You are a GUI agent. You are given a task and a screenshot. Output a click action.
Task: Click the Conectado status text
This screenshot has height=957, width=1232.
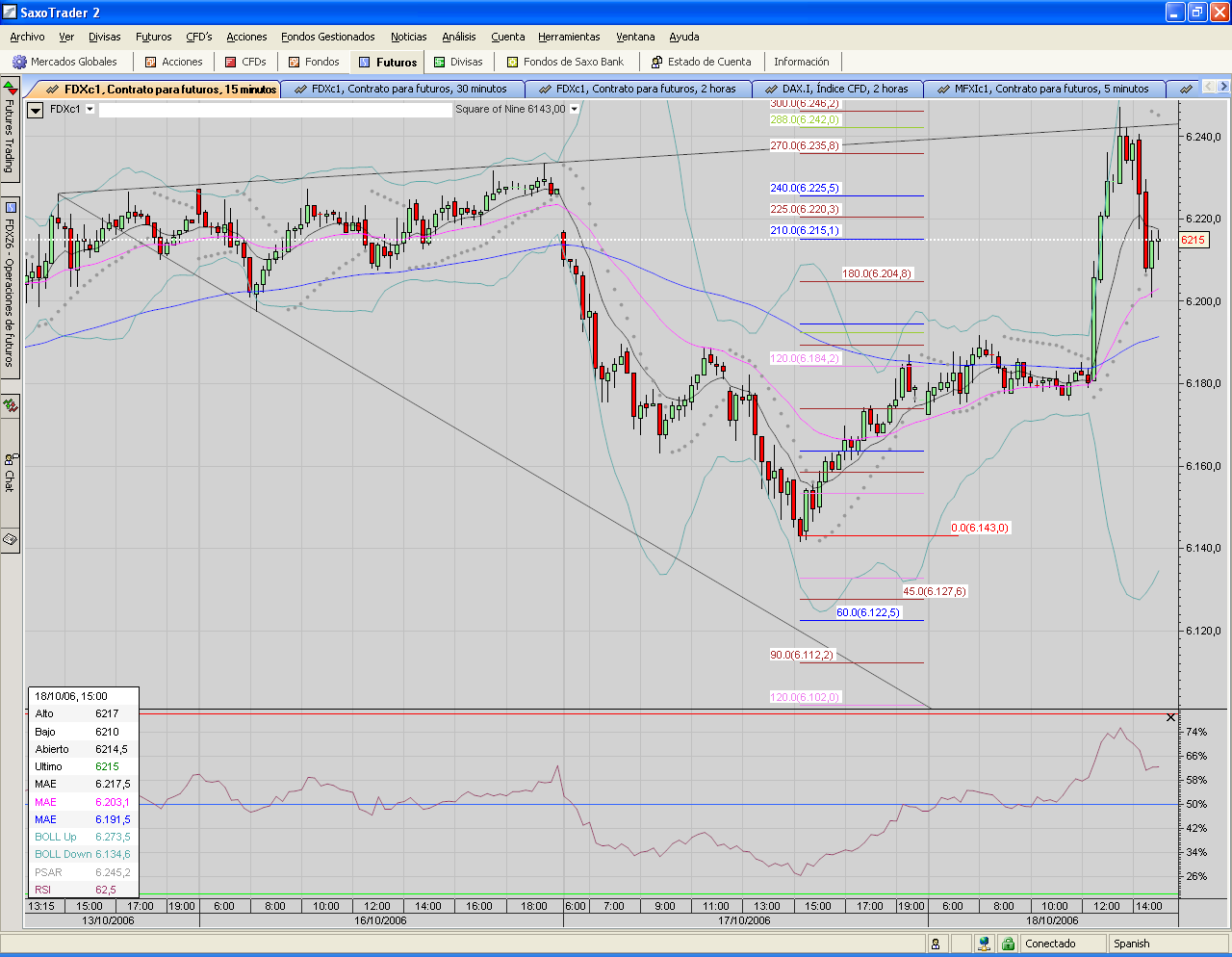tap(1050, 944)
